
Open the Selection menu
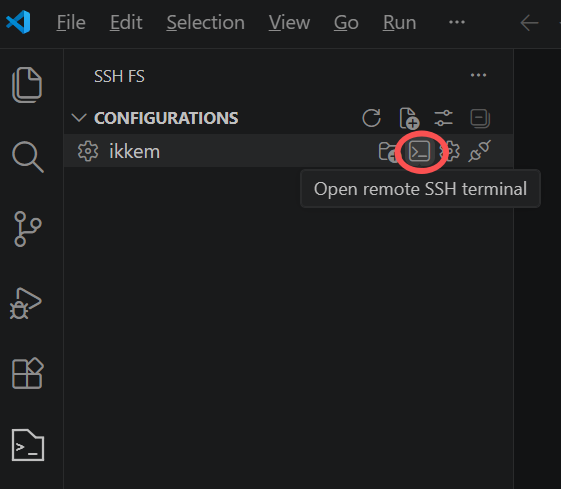click(x=206, y=23)
